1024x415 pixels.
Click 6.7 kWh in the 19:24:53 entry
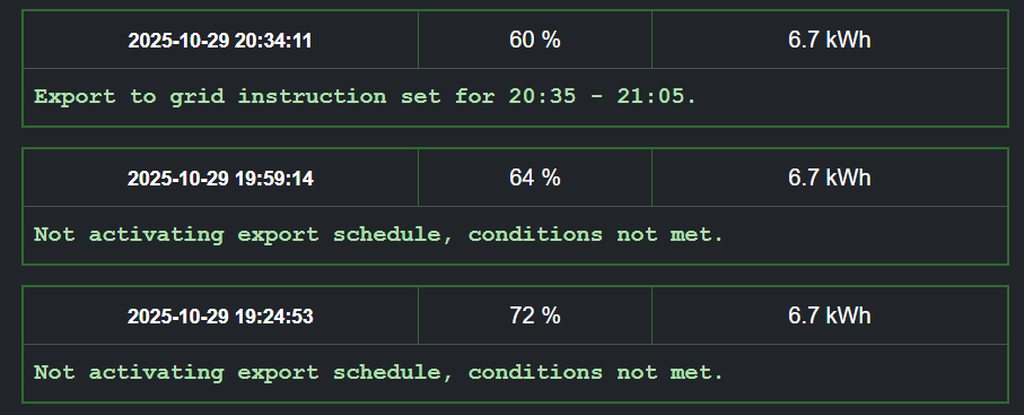click(829, 316)
